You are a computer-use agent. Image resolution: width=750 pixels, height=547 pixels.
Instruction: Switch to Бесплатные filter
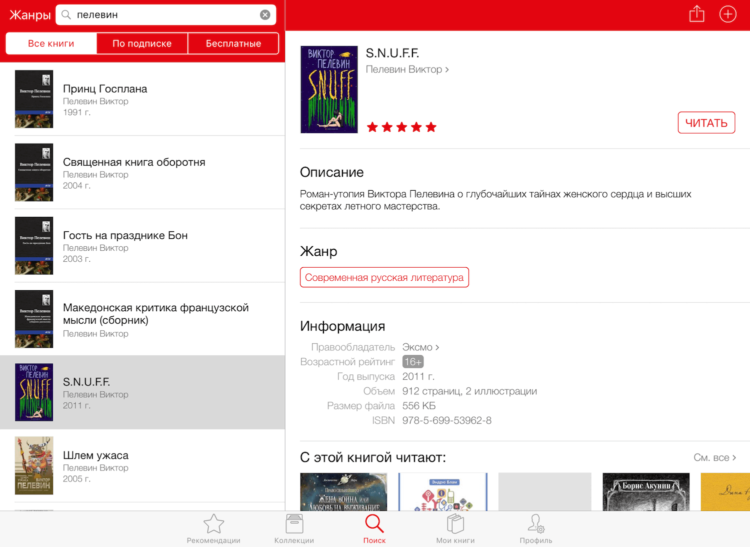tap(233, 44)
